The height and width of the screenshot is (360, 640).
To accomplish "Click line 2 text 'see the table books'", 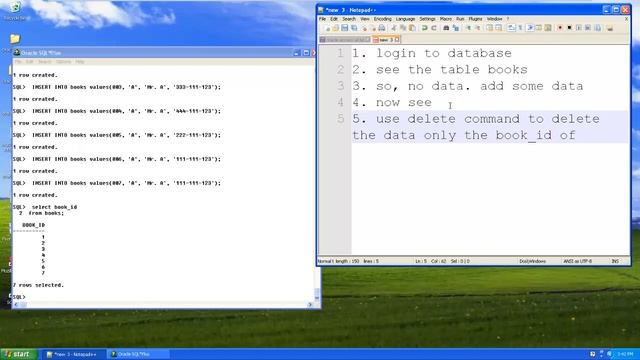I will click(x=452, y=69).
